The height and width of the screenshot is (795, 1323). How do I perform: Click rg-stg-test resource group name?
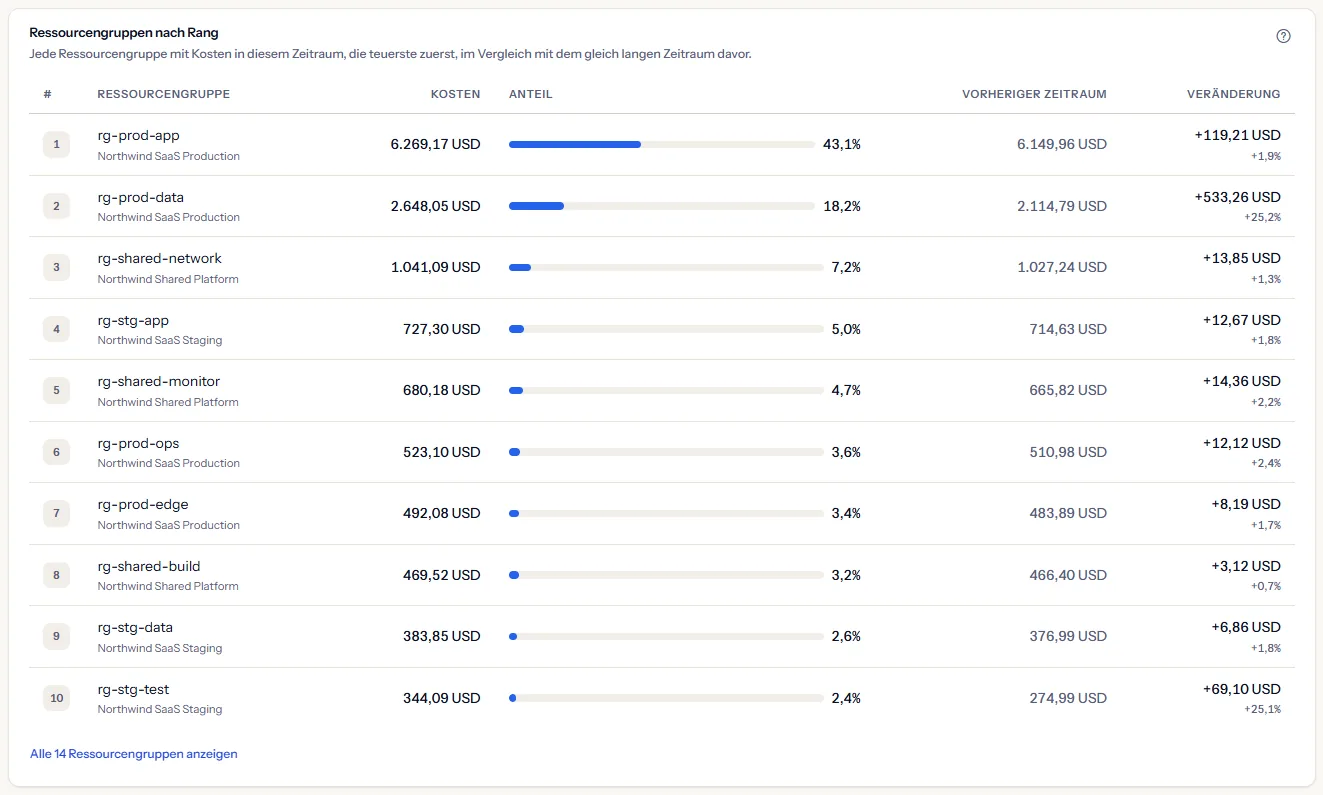point(134,689)
